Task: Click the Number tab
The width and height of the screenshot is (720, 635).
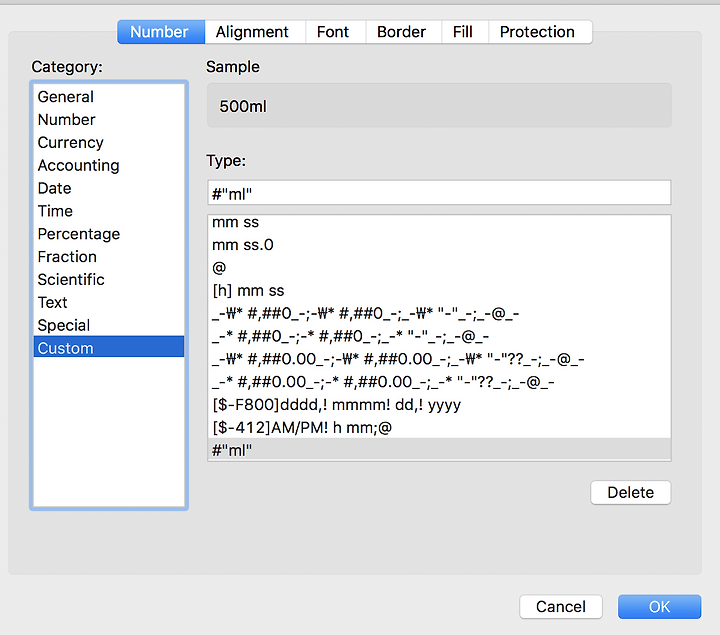Action: (161, 32)
